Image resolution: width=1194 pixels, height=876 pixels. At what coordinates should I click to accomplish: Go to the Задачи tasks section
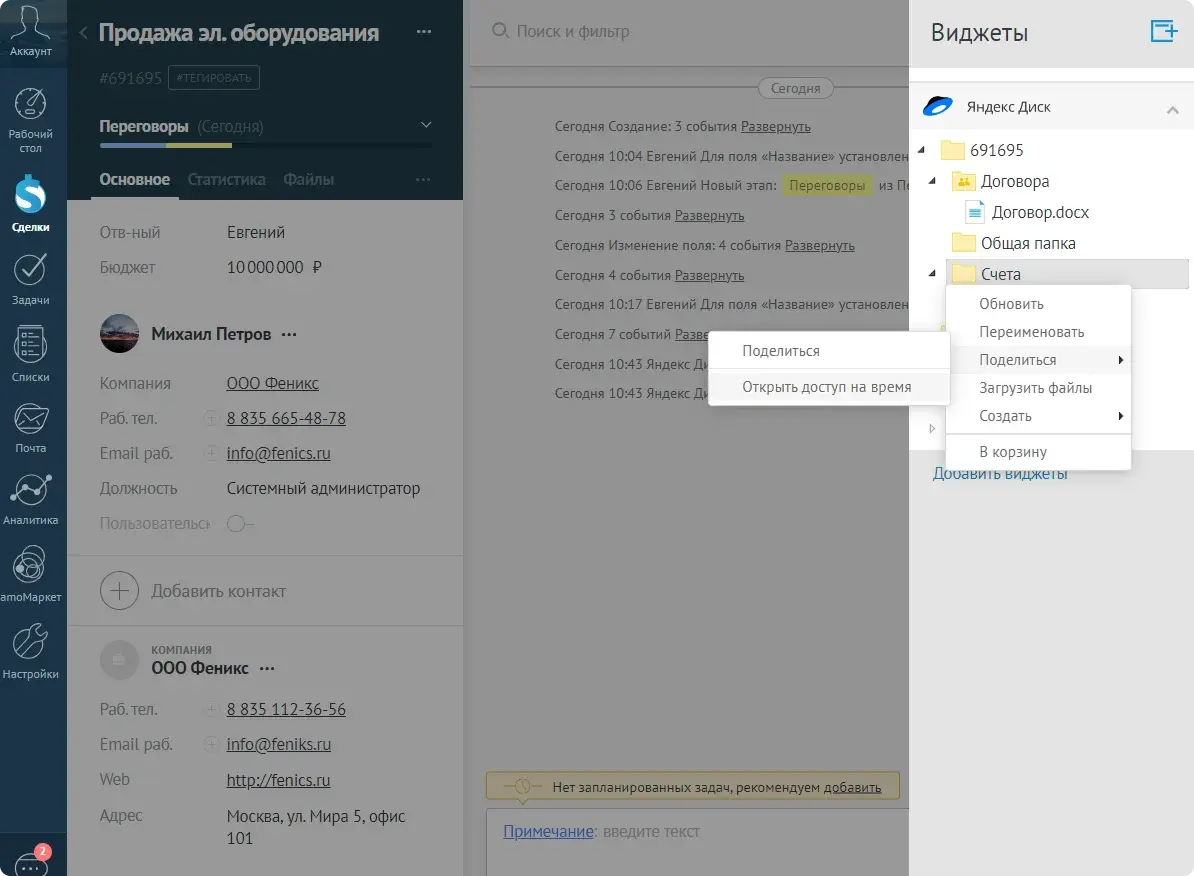[x=30, y=279]
